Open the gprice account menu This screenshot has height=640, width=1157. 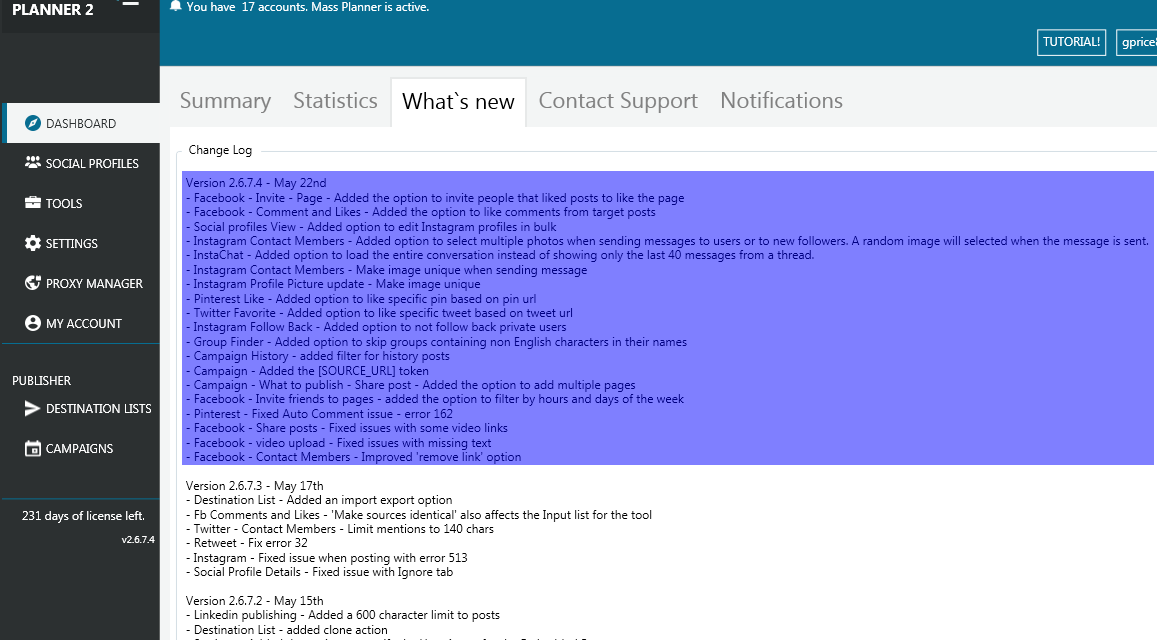pyautogui.click(x=1140, y=42)
